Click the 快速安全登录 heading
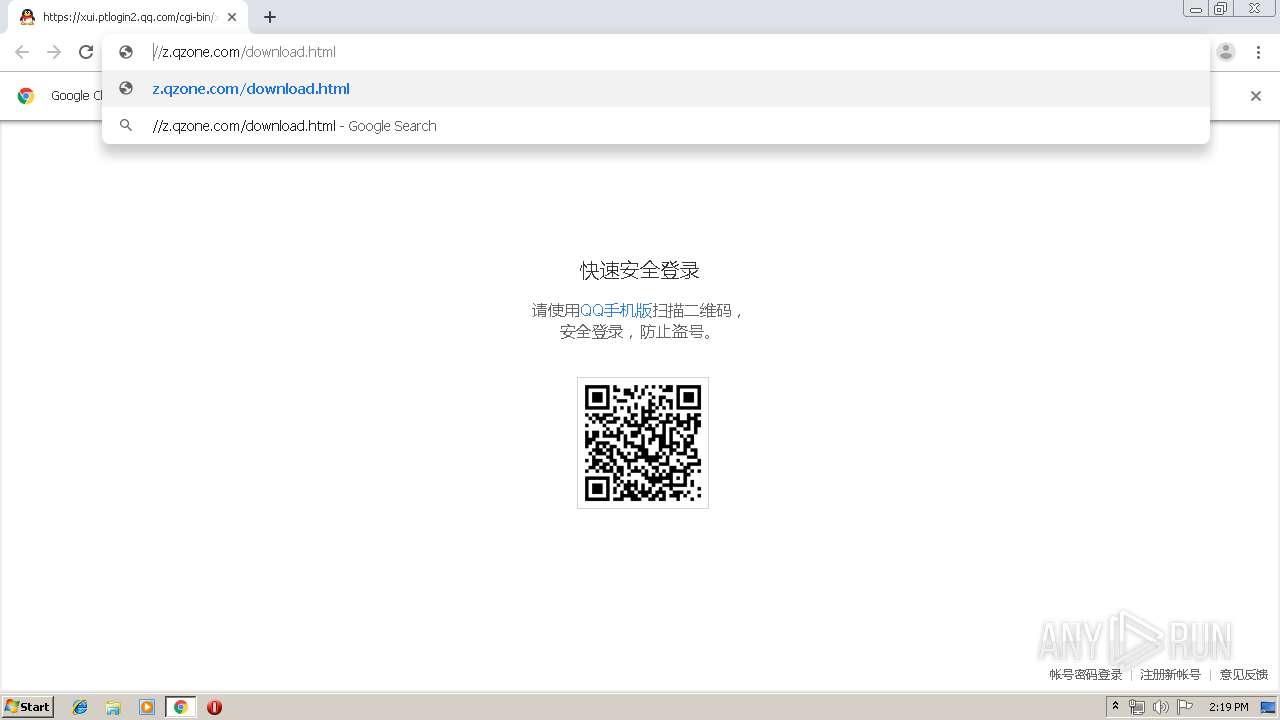 640,271
